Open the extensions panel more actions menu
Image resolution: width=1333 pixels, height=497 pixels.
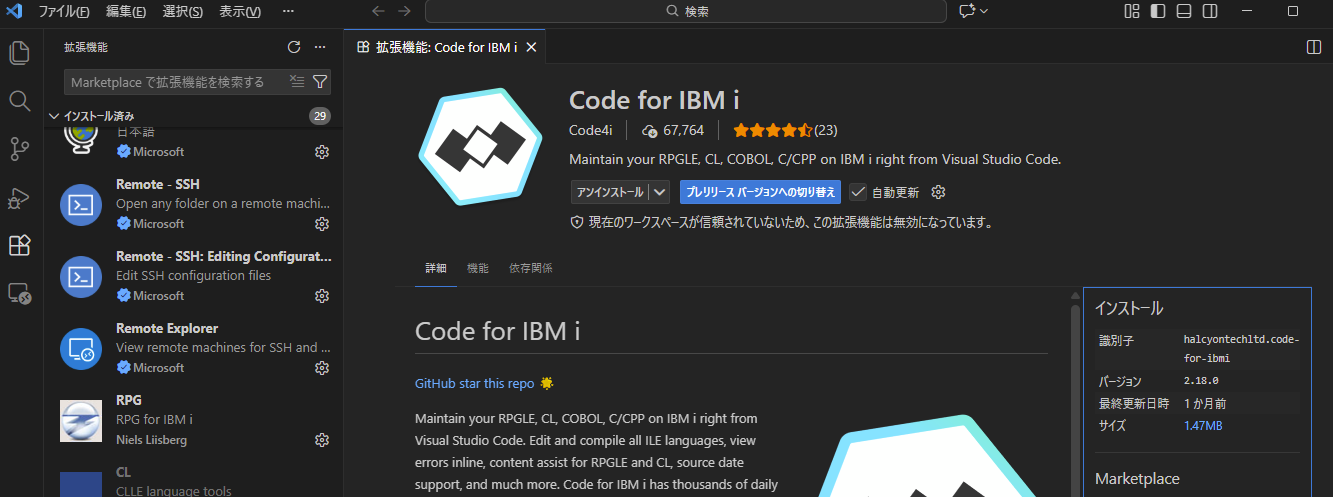tap(320, 47)
